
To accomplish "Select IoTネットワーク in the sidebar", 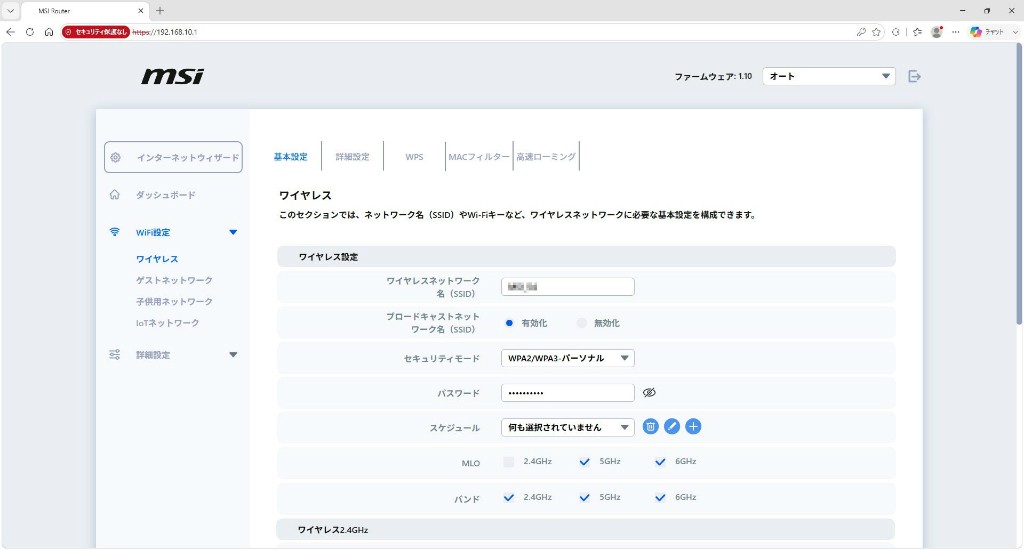I will click(x=167, y=323).
